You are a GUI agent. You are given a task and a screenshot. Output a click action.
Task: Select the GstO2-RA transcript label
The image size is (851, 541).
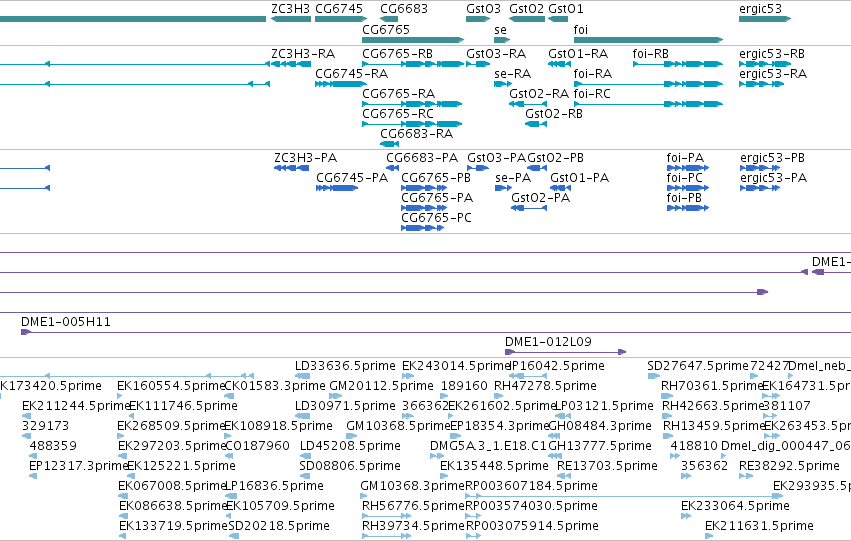pos(539,94)
